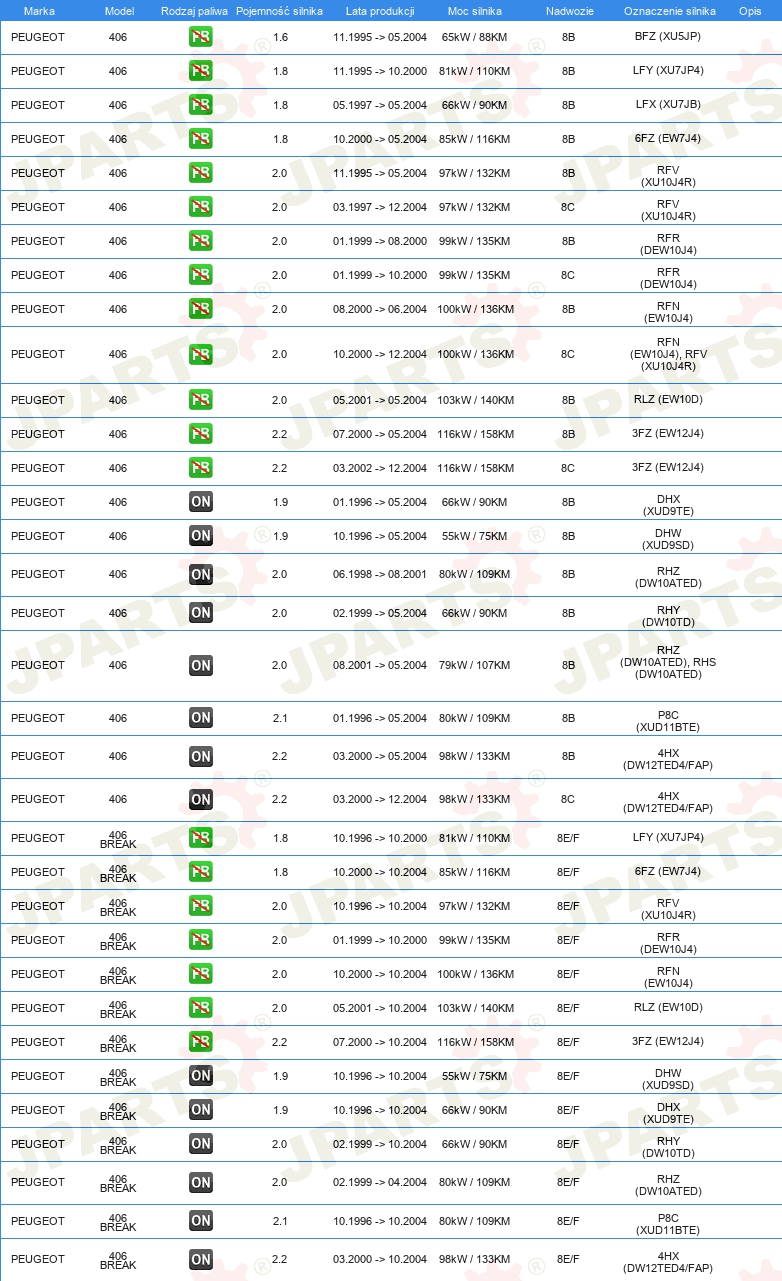This screenshot has width=782, height=1281.
Task: Click the date range 06.1998 -> 08.2001
Action: coord(380,574)
